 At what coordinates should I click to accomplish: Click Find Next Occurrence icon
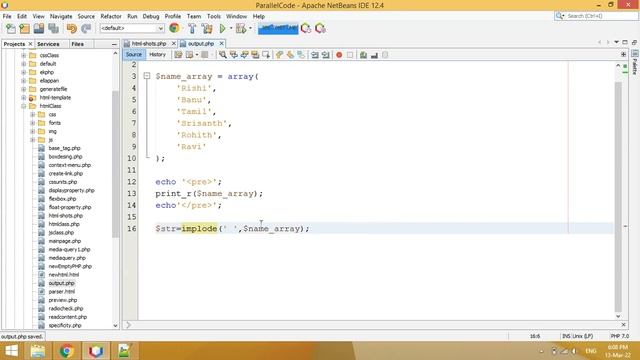tap(244, 55)
